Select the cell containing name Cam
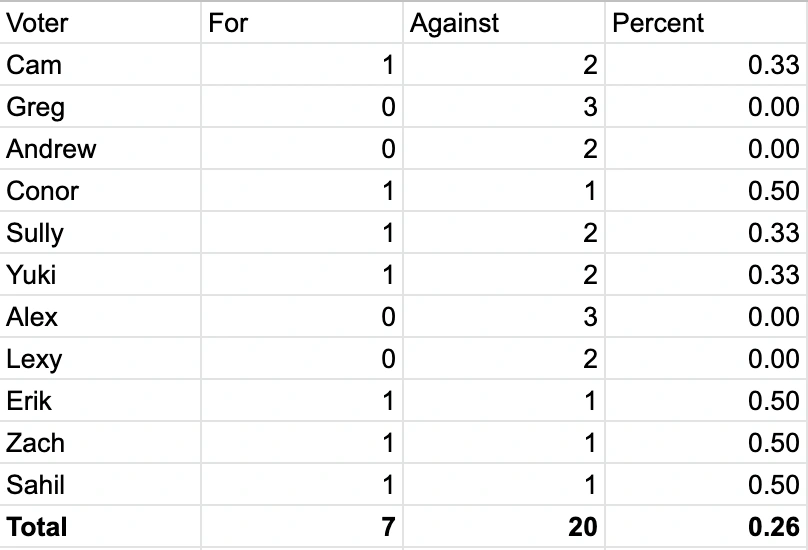 (x=100, y=65)
